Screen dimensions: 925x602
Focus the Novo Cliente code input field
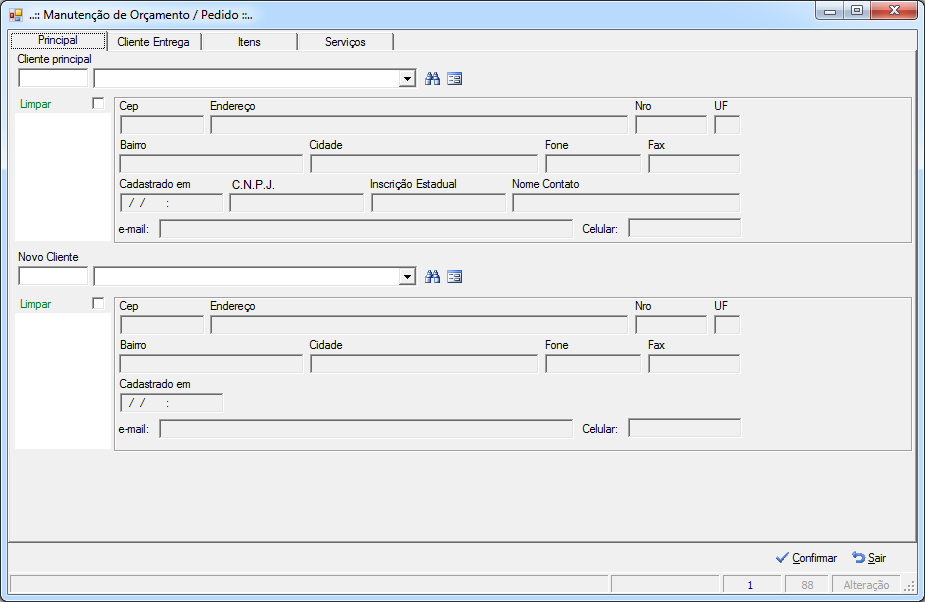[x=53, y=276]
